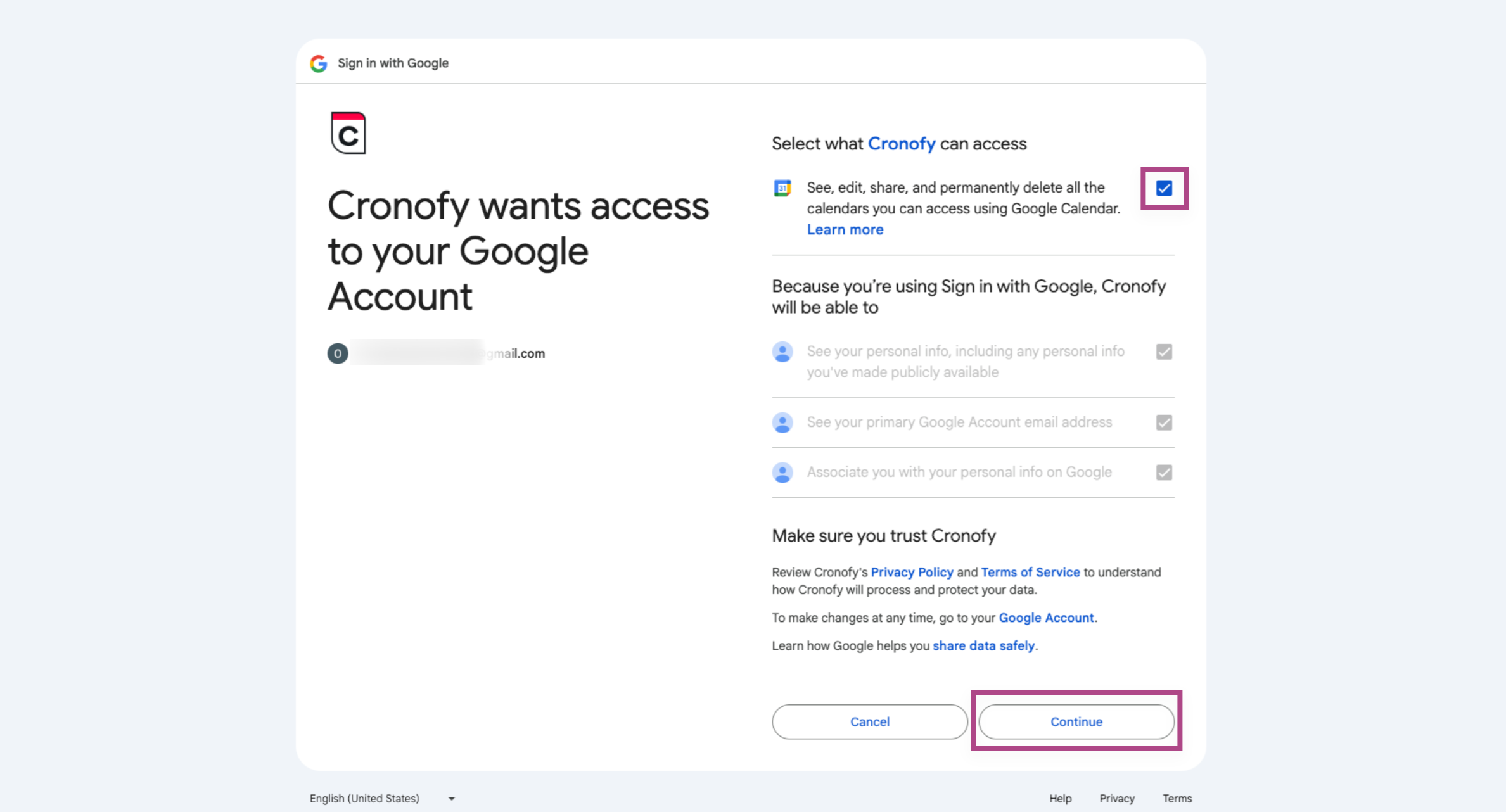Click the Google G logo icon
Image resolution: width=1506 pixels, height=812 pixels.
(318, 63)
